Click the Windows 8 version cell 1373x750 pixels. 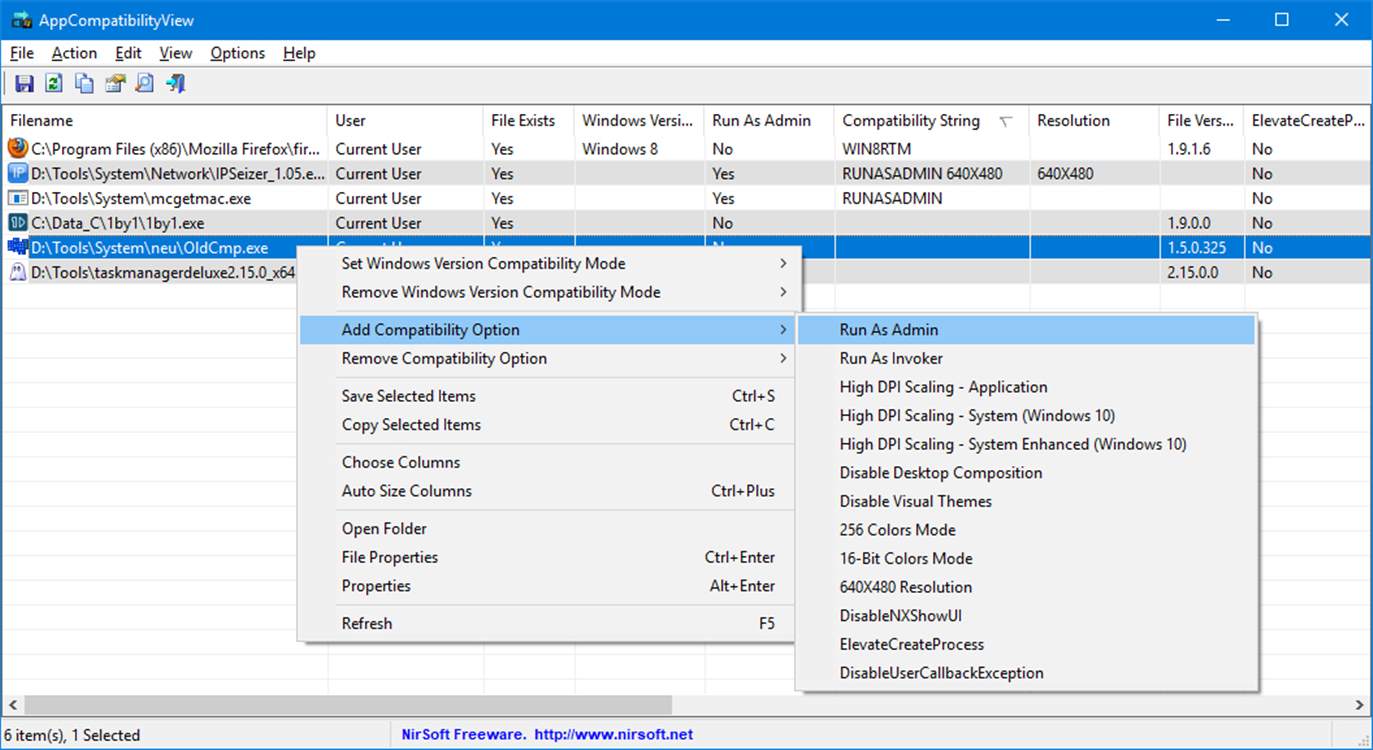coord(620,149)
